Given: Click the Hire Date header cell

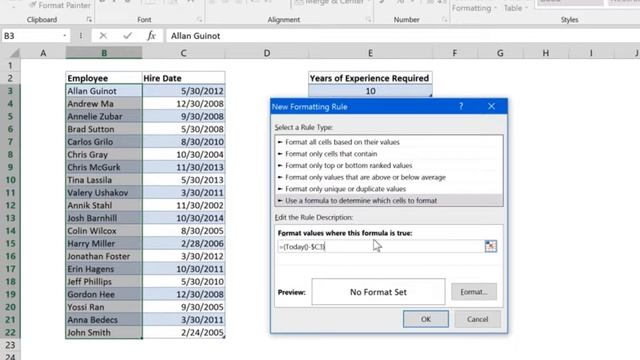Looking at the screenshot, I should [184, 78].
